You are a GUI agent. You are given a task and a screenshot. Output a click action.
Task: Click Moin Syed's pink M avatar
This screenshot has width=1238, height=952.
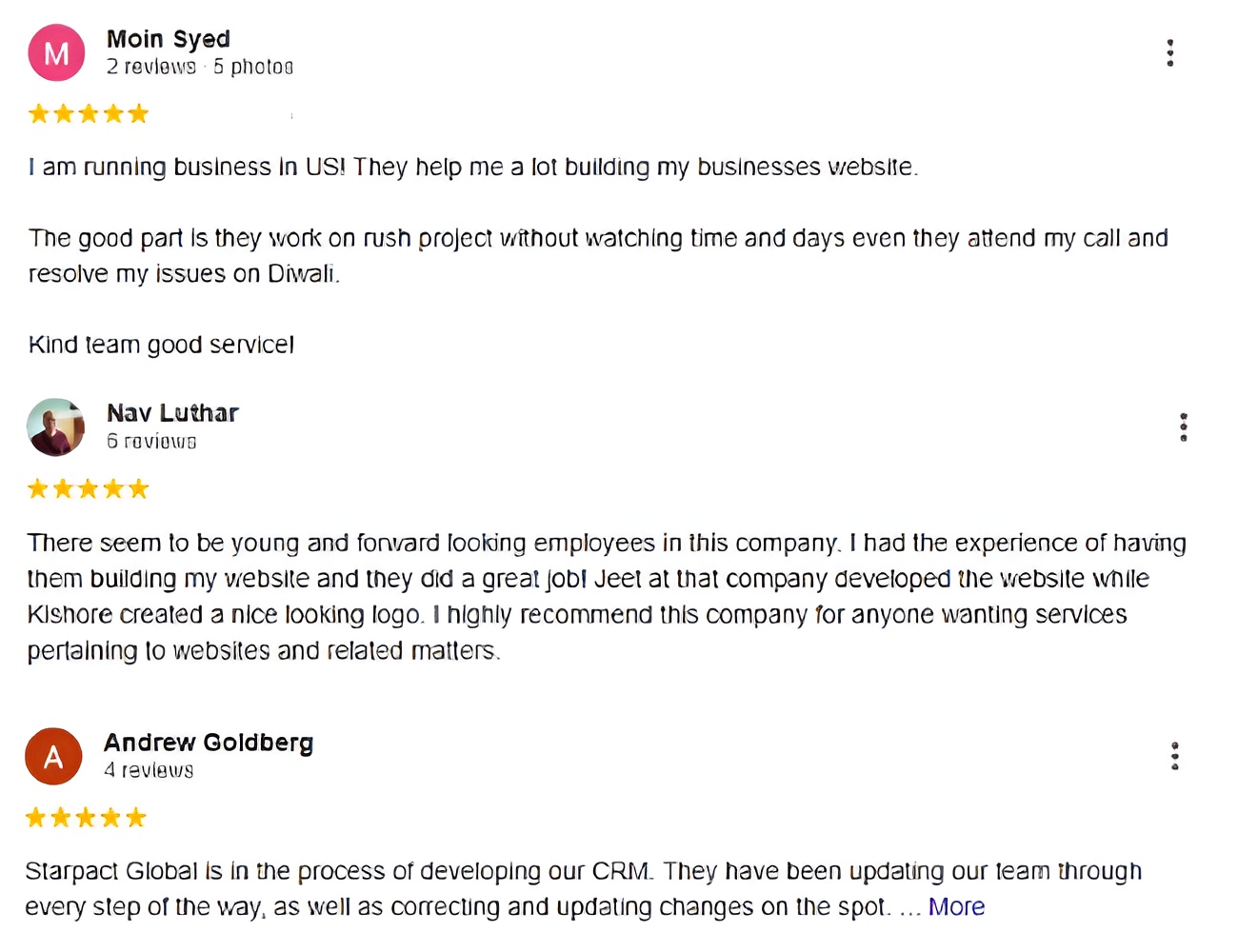(x=56, y=52)
